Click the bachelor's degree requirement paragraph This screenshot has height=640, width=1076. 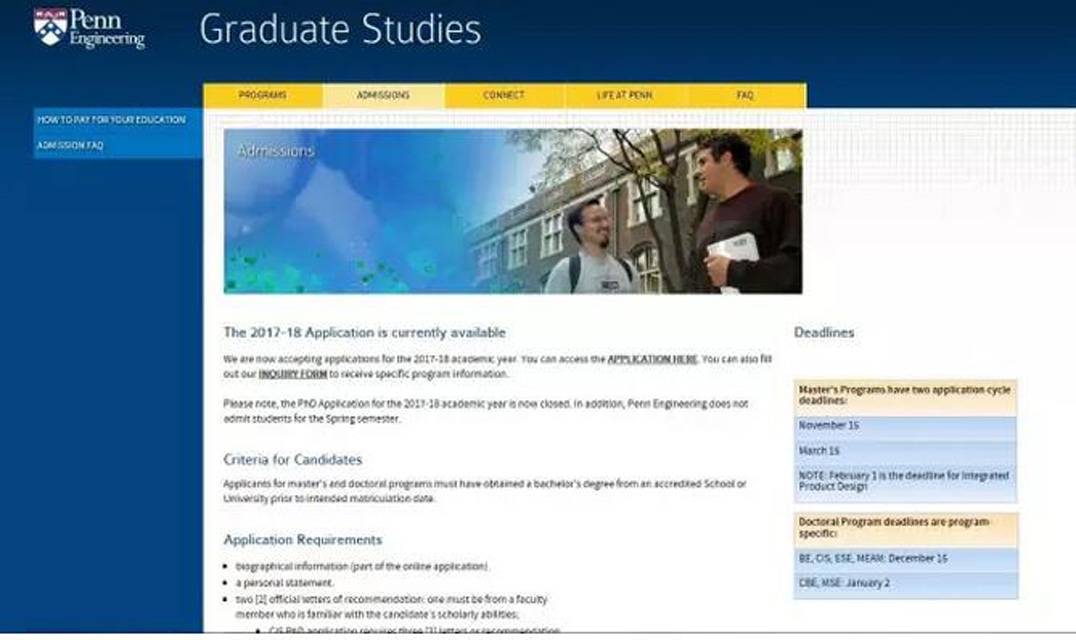coord(484,491)
